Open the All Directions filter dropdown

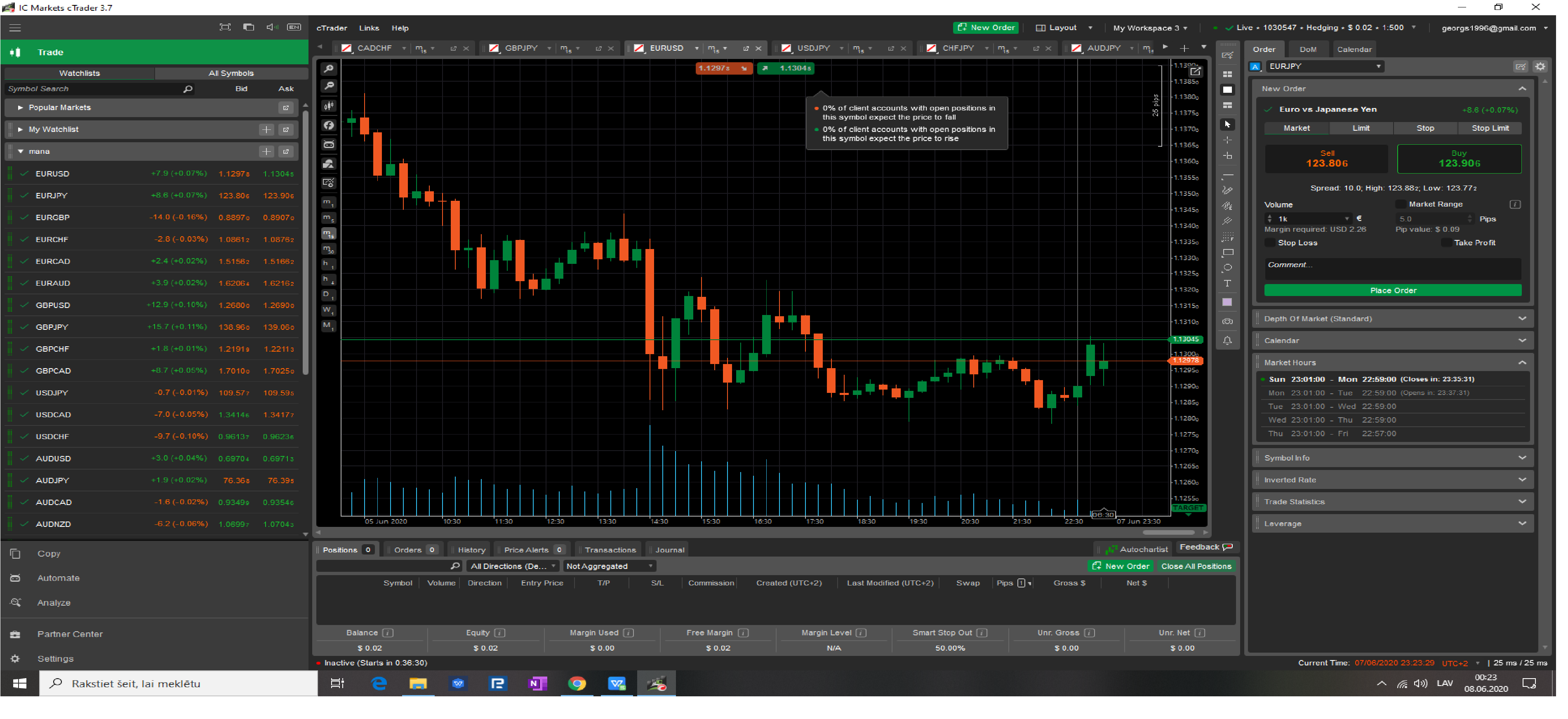513,566
